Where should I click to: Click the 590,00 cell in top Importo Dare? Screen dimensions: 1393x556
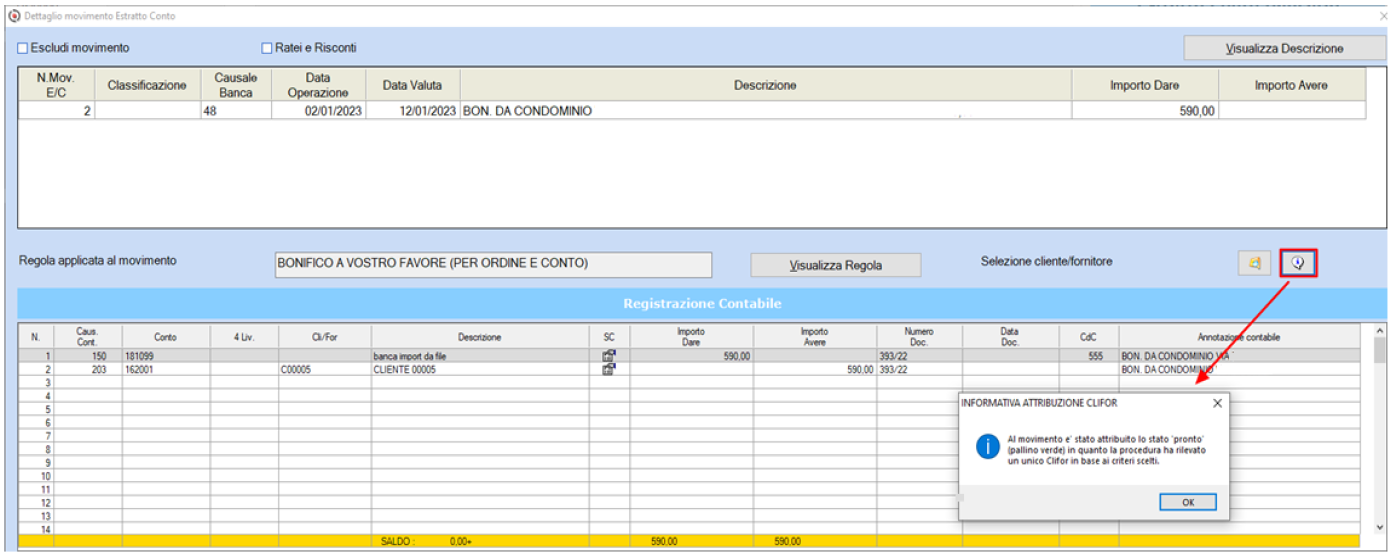[1145, 111]
